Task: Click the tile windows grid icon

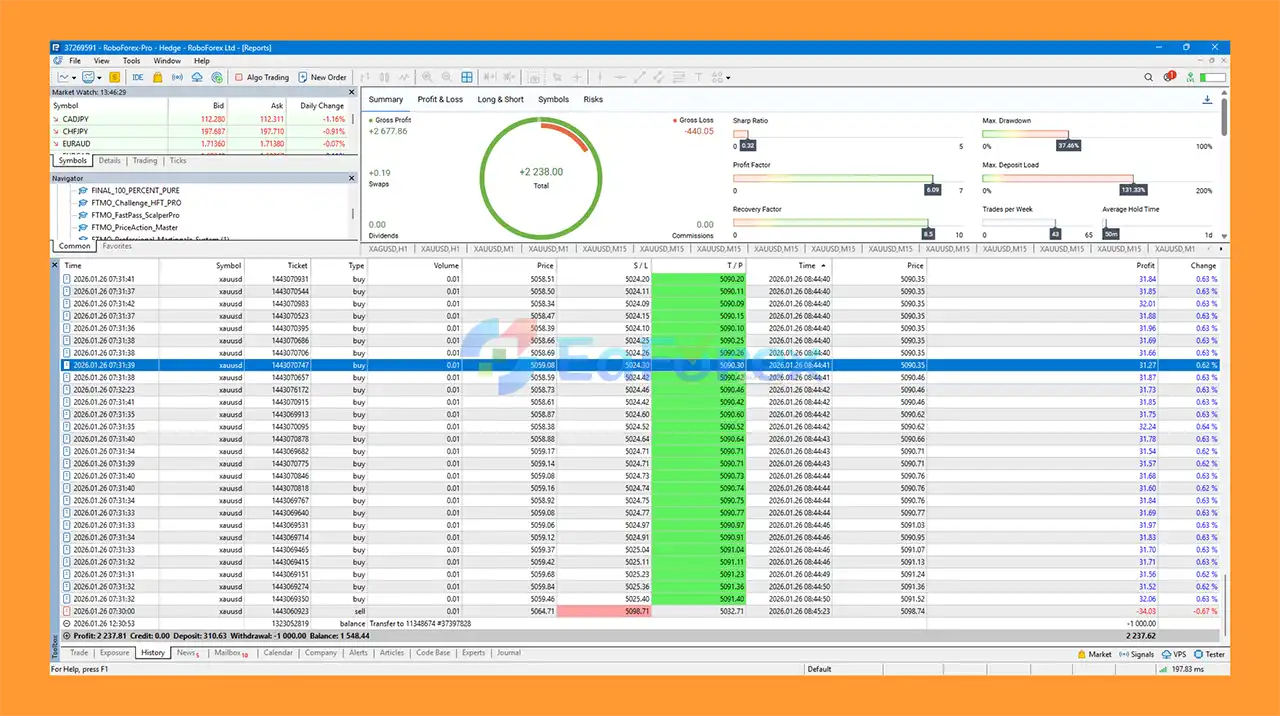Action: pyautogui.click(x=467, y=77)
